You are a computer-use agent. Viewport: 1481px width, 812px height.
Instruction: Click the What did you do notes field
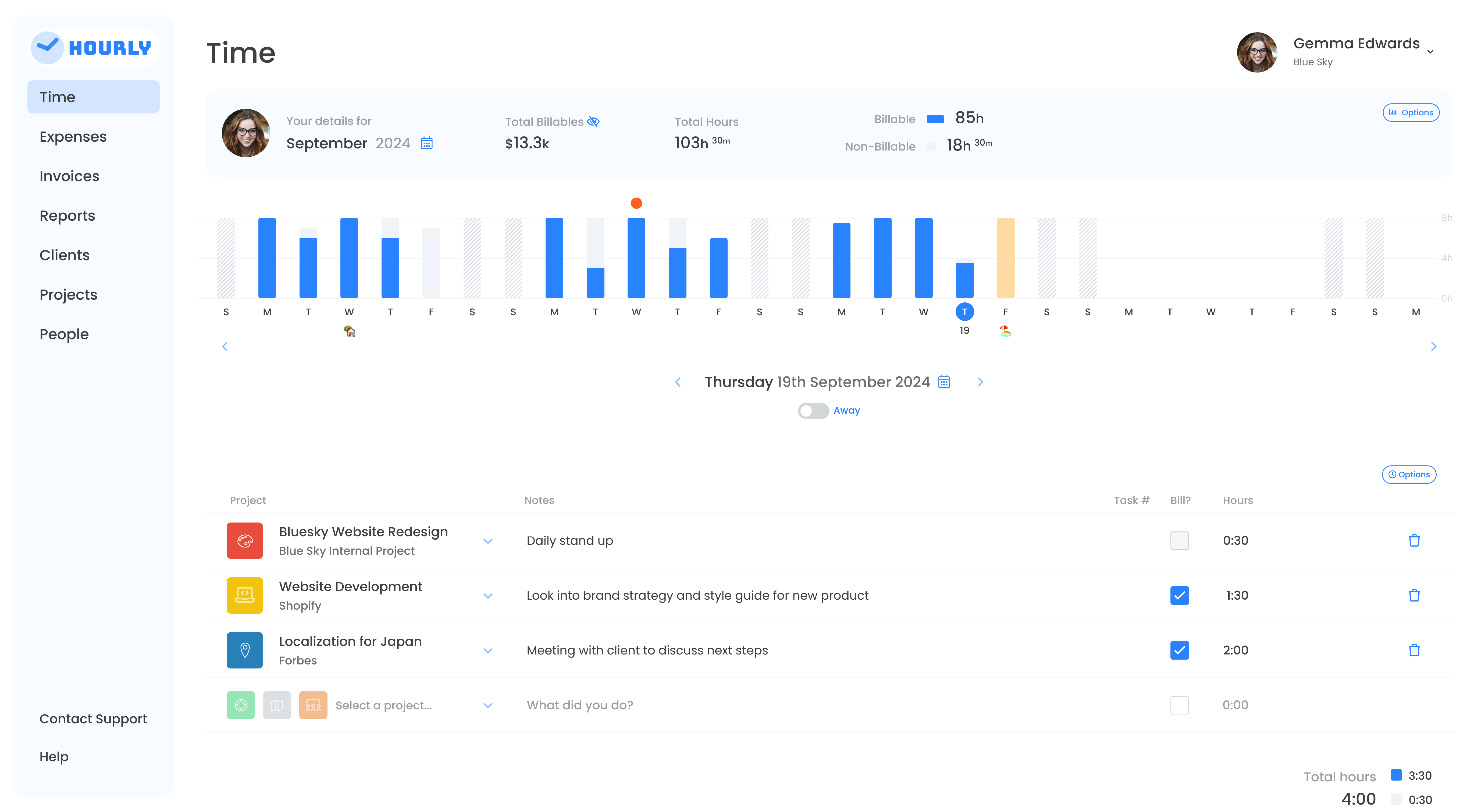(x=579, y=705)
